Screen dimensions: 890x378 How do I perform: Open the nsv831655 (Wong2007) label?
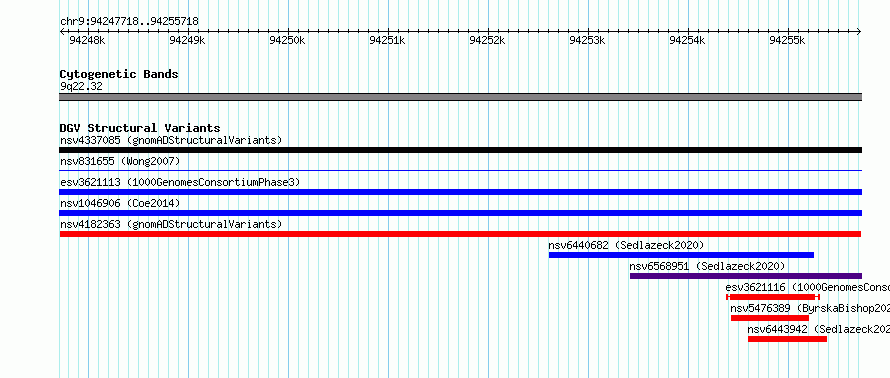coord(120,161)
